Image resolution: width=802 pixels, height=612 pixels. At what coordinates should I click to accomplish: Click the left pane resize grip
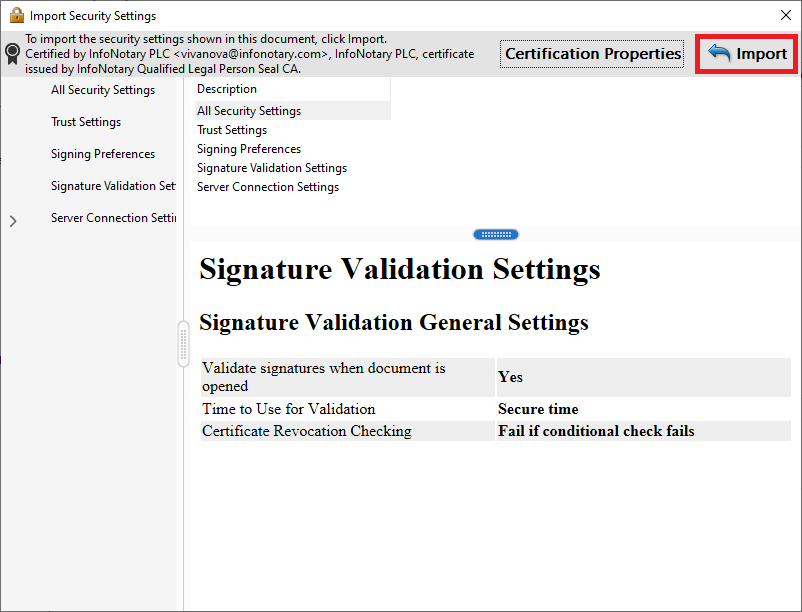183,343
